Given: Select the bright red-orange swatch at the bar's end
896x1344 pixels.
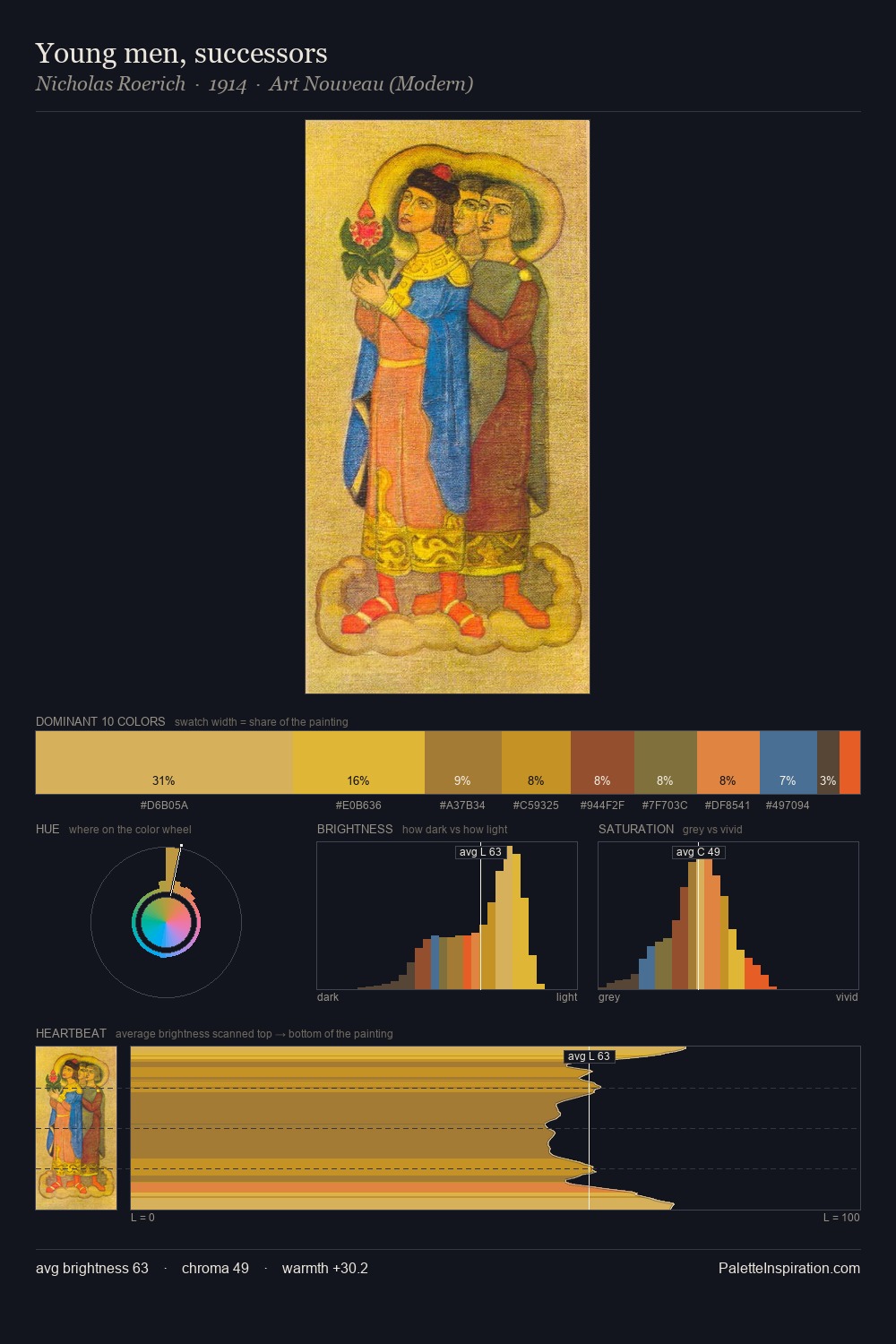Looking at the screenshot, I should (849, 762).
